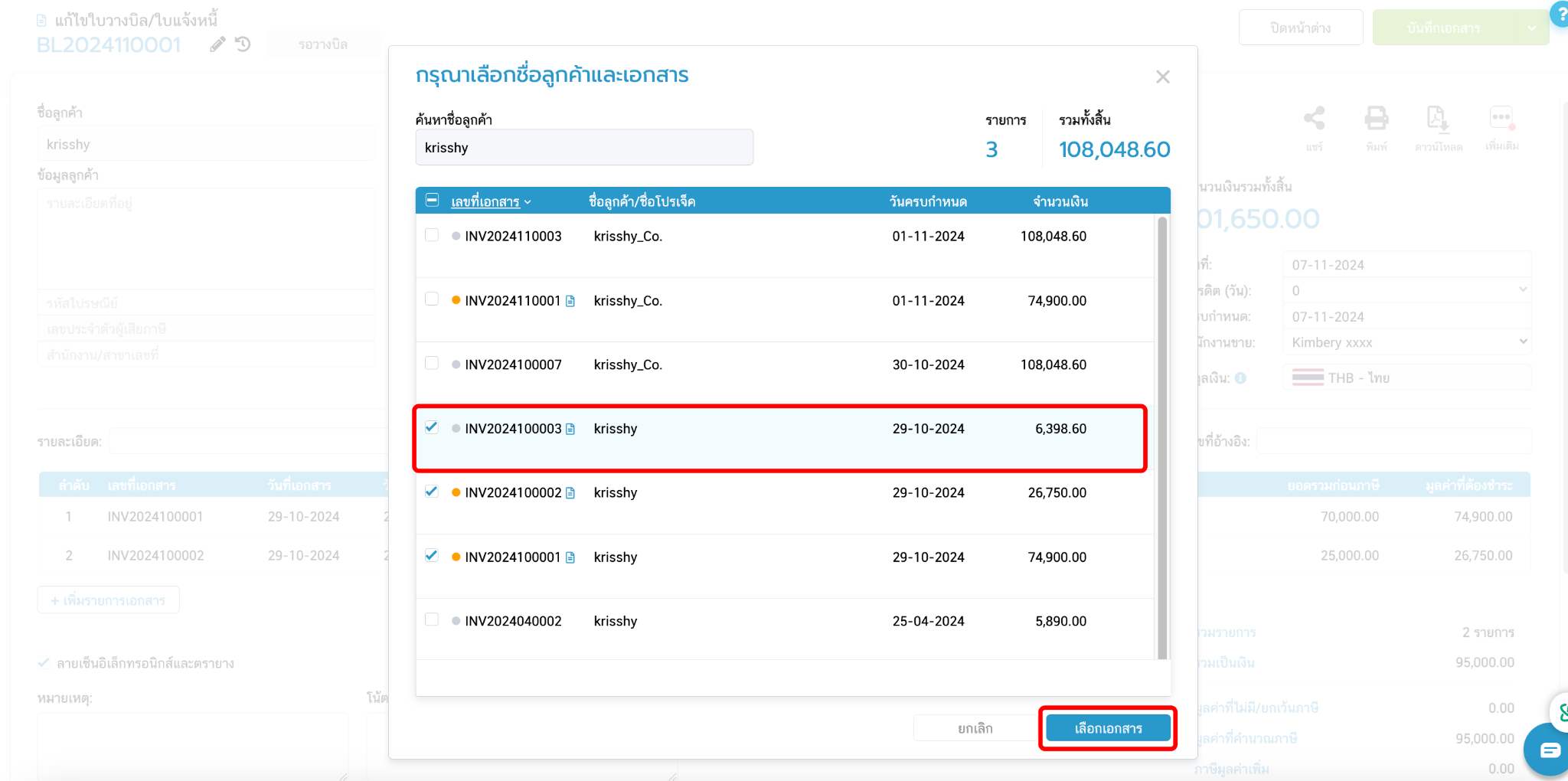Click the download PDF icon
Image resolution: width=1568 pixels, height=781 pixels.
click(1437, 118)
